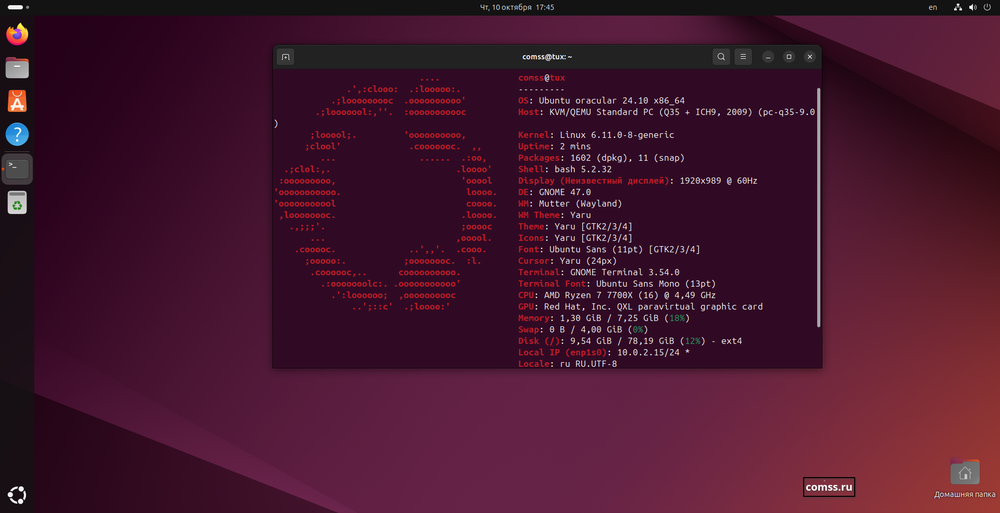
Task: Click the 'Host: KVM/QEMU Standard PC' line
Action: [x=667, y=112]
